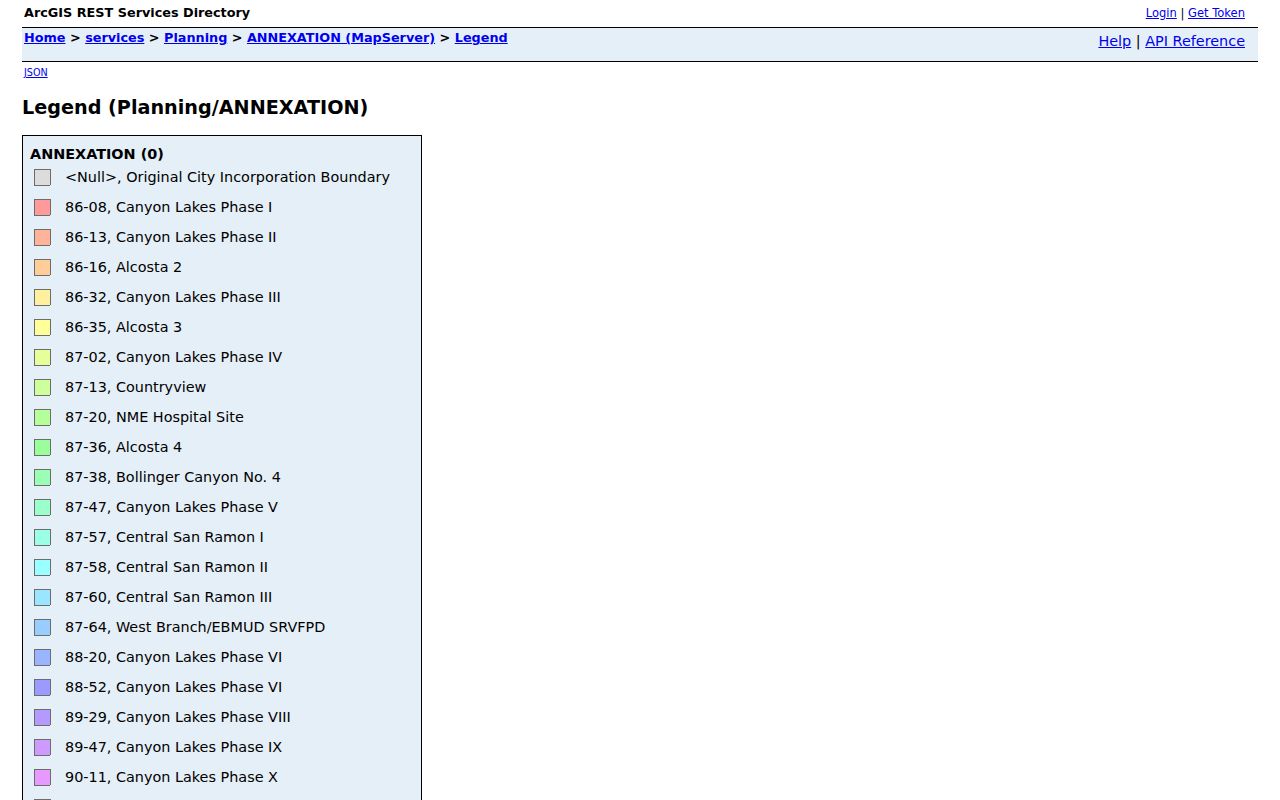
Task: Click the Home breadcrumb link
Action: coord(44,38)
